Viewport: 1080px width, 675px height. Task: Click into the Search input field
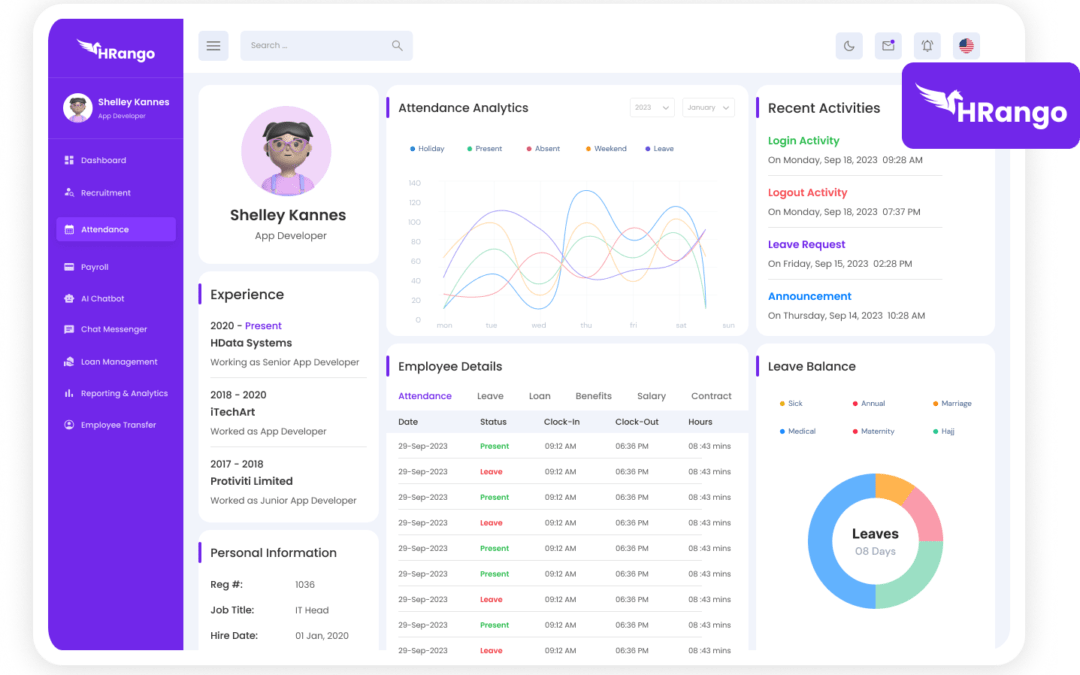(315, 45)
